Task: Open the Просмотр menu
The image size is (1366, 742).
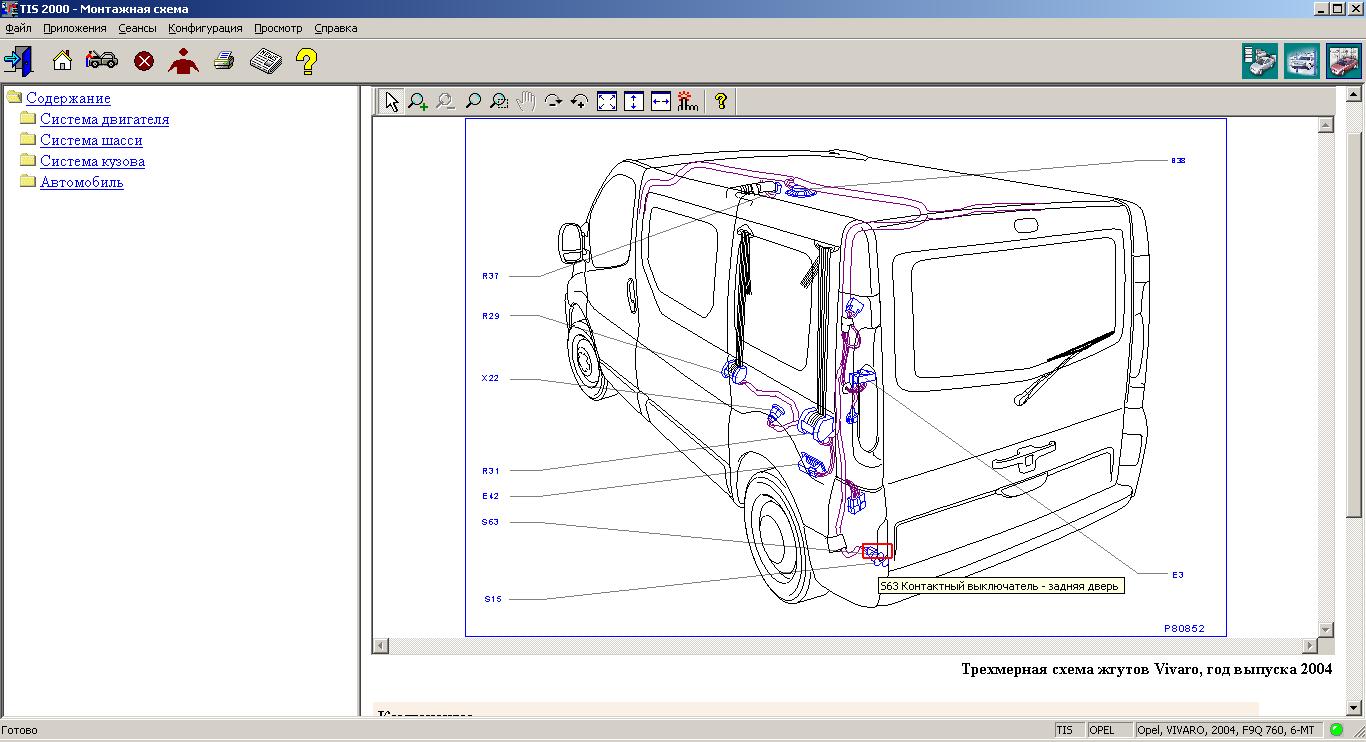Action: [x=278, y=28]
